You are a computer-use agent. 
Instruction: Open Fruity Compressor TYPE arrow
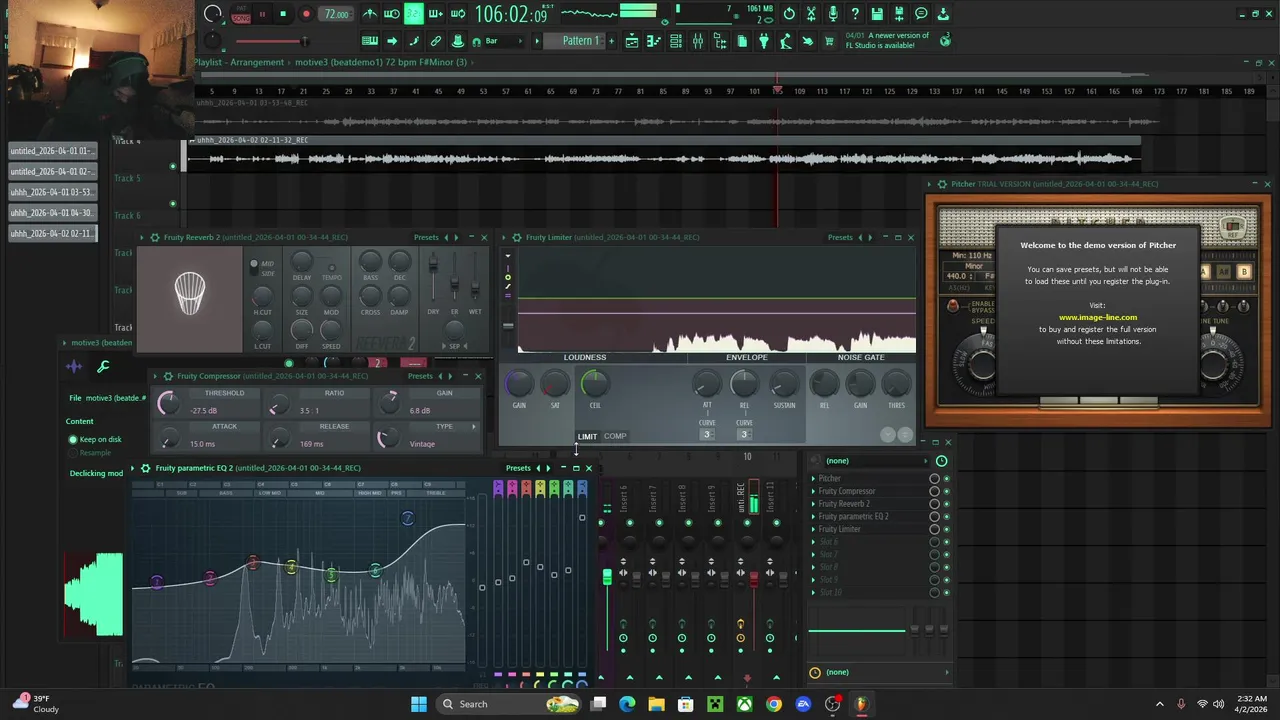tap(474, 427)
